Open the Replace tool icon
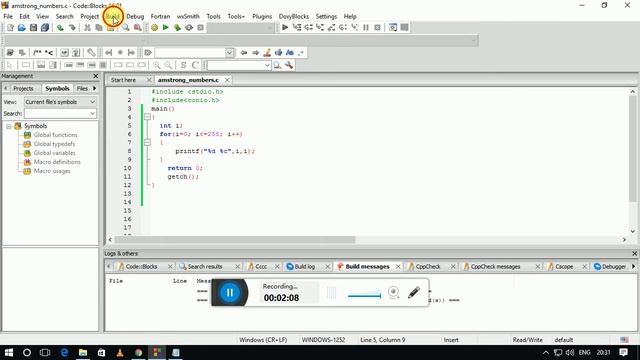 pyautogui.click(x=138, y=27)
